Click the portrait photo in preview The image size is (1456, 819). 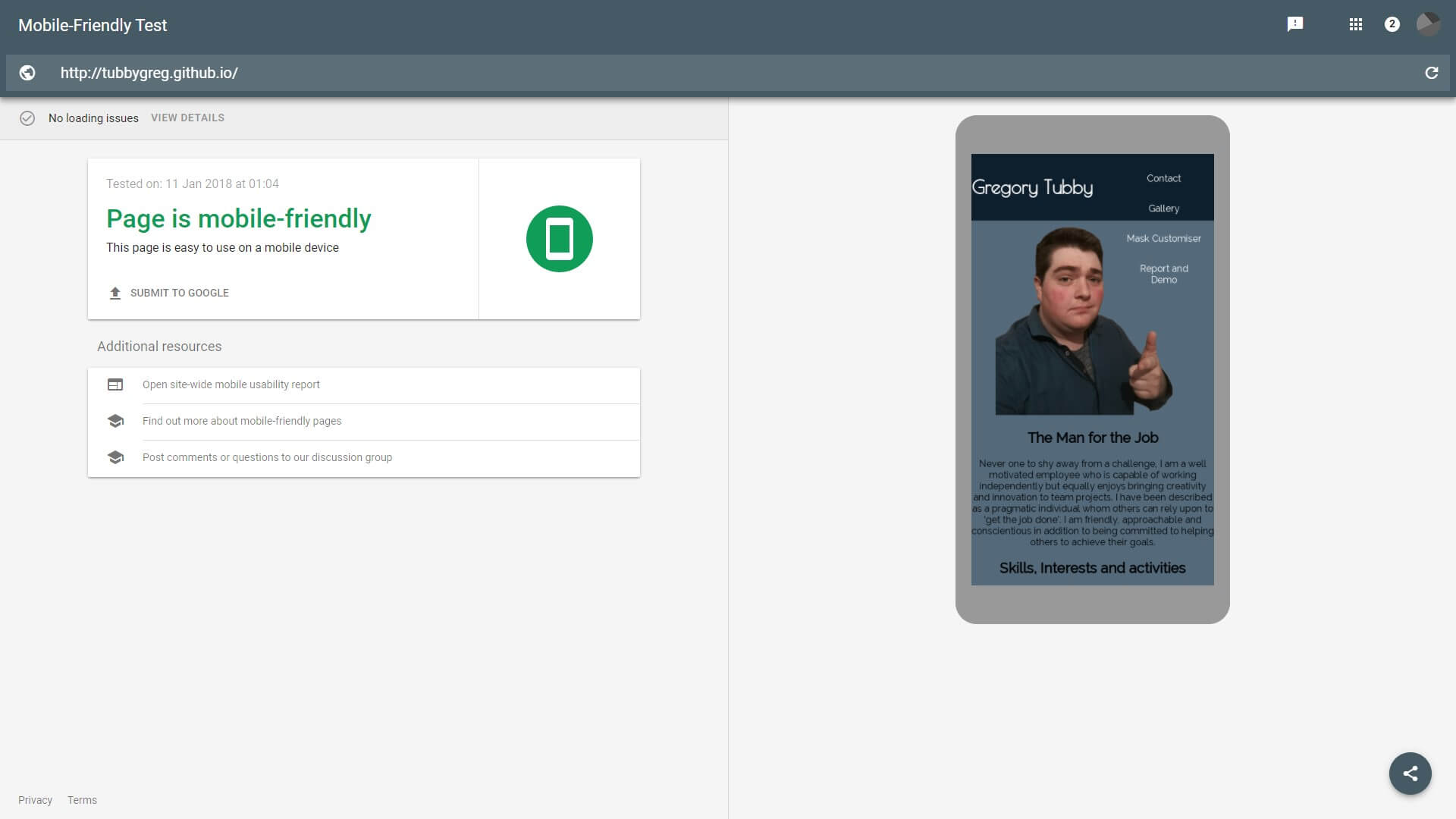click(1084, 321)
